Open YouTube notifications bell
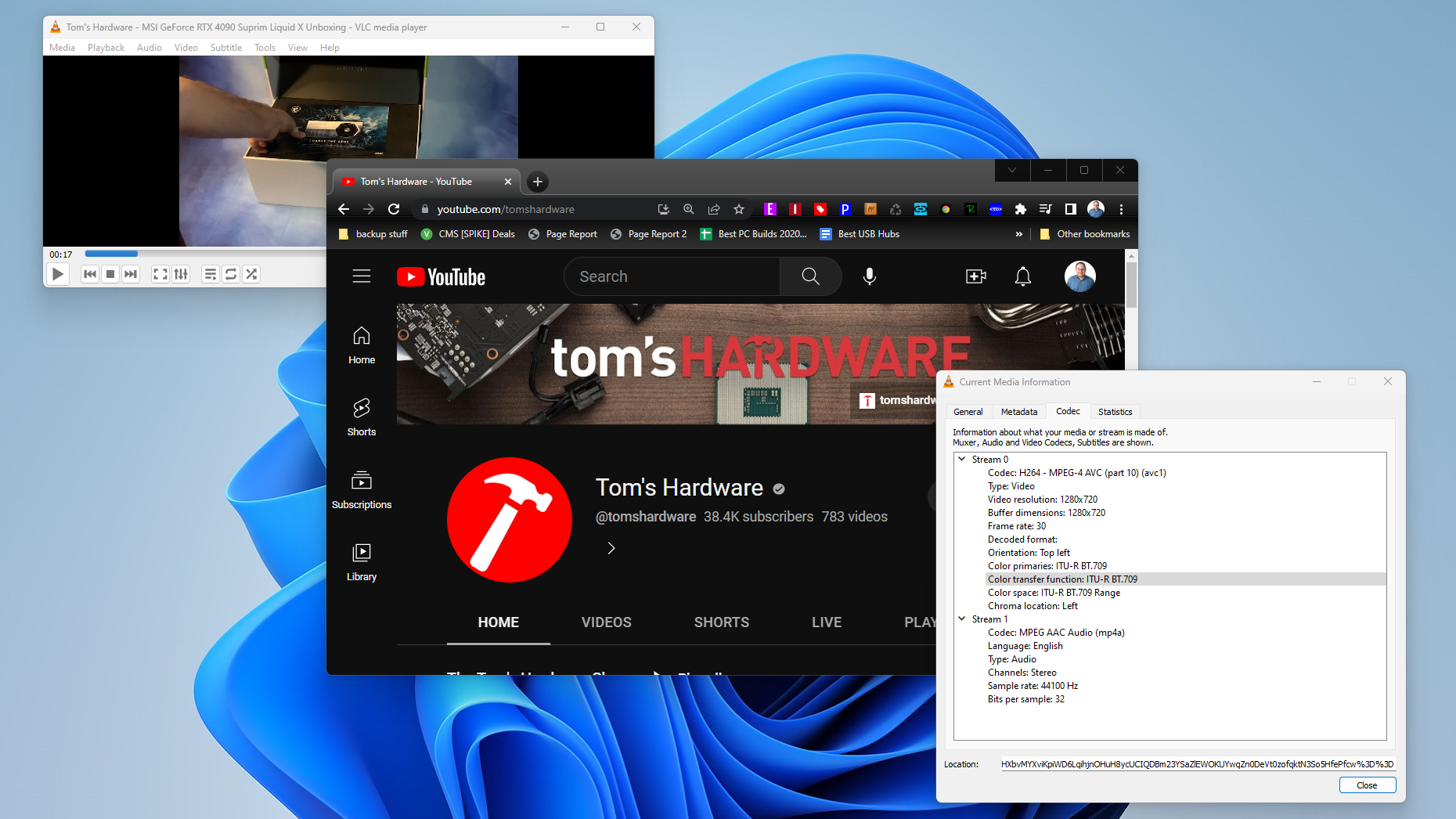This screenshot has width=1456, height=819. (1022, 276)
